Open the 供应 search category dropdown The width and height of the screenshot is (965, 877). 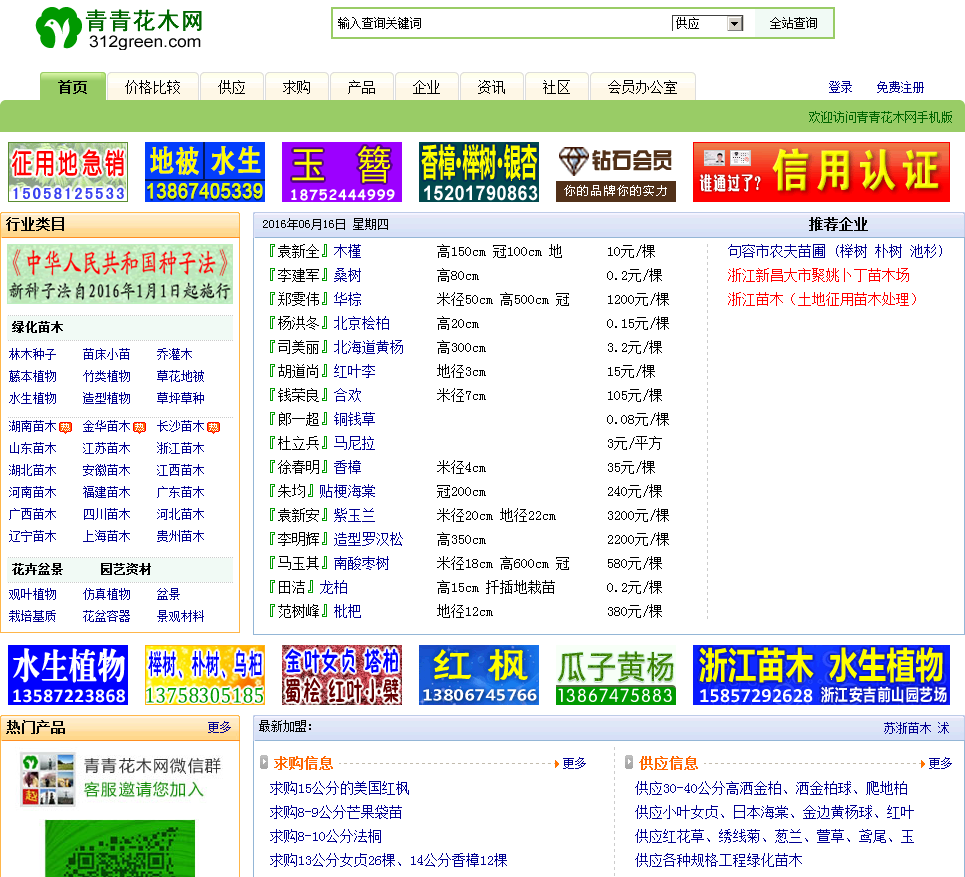pyautogui.click(x=707, y=23)
